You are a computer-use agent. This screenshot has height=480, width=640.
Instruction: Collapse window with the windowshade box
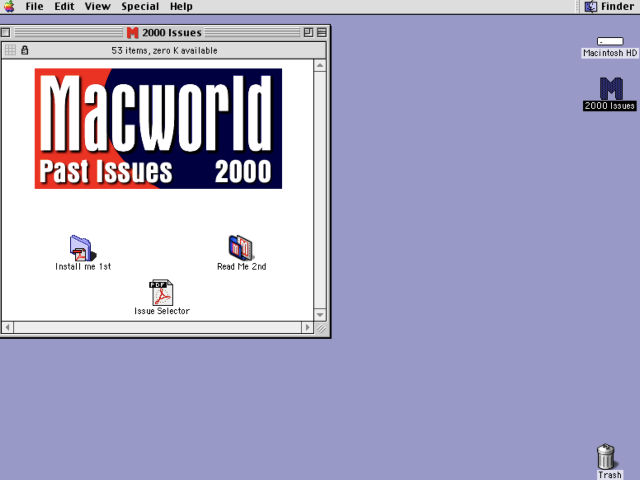(322, 33)
